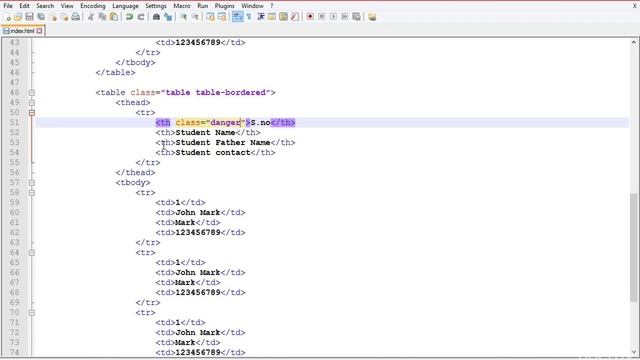The height and width of the screenshot is (360, 640).
Task: Open the View menu
Action: coord(67,6)
